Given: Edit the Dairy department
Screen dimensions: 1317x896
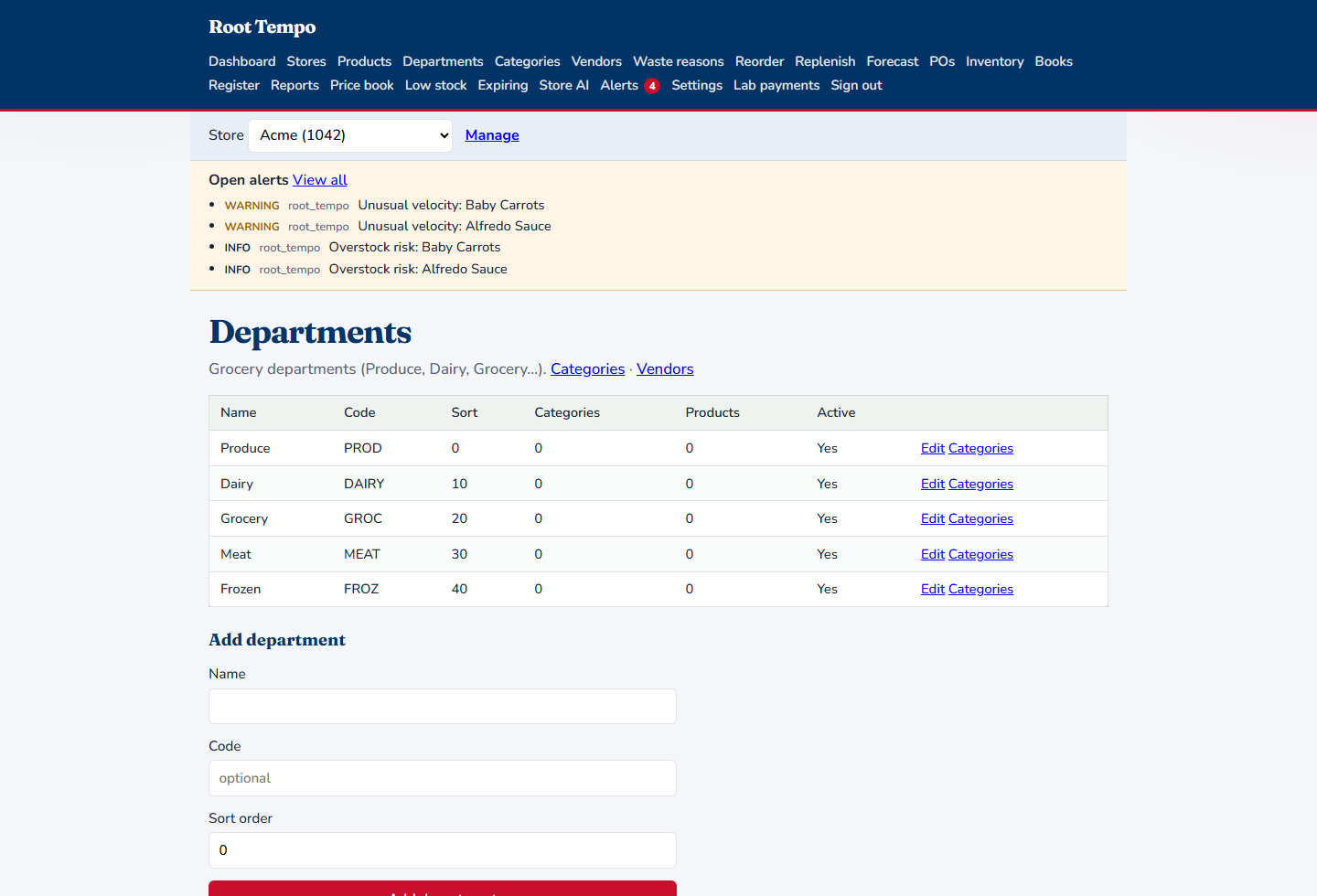Looking at the screenshot, I should pos(933,484).
